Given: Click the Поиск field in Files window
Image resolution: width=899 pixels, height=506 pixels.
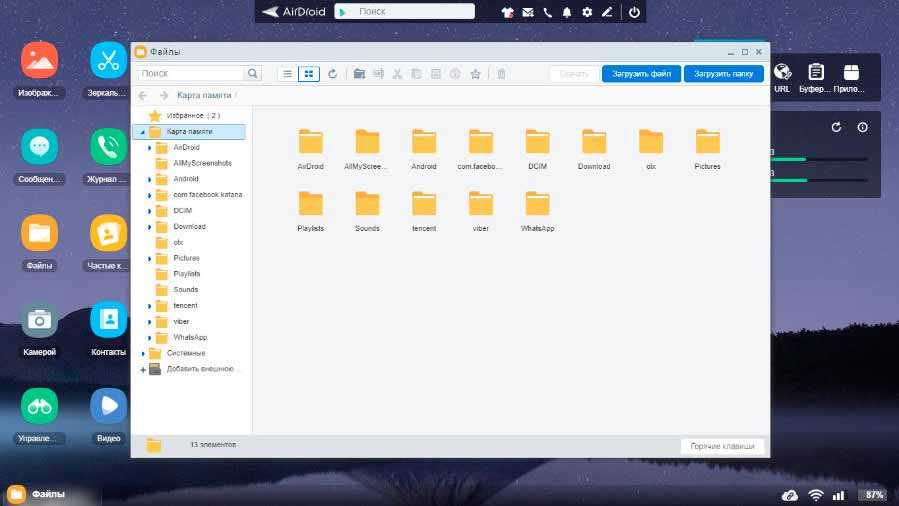Looking at the screenshot, I should [190, 74].
